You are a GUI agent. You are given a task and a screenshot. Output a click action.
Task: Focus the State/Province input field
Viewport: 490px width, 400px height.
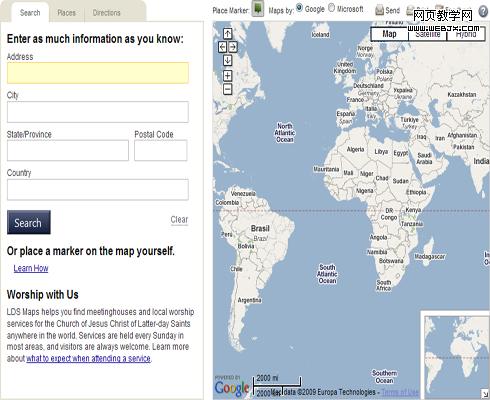pos(68,150)
